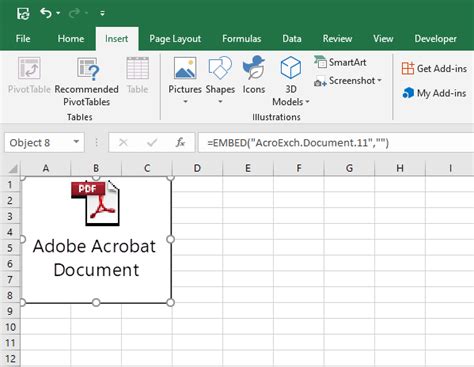Select column G header
The height and width of the screenshot is (367, 474).
[x=349, y=168]
